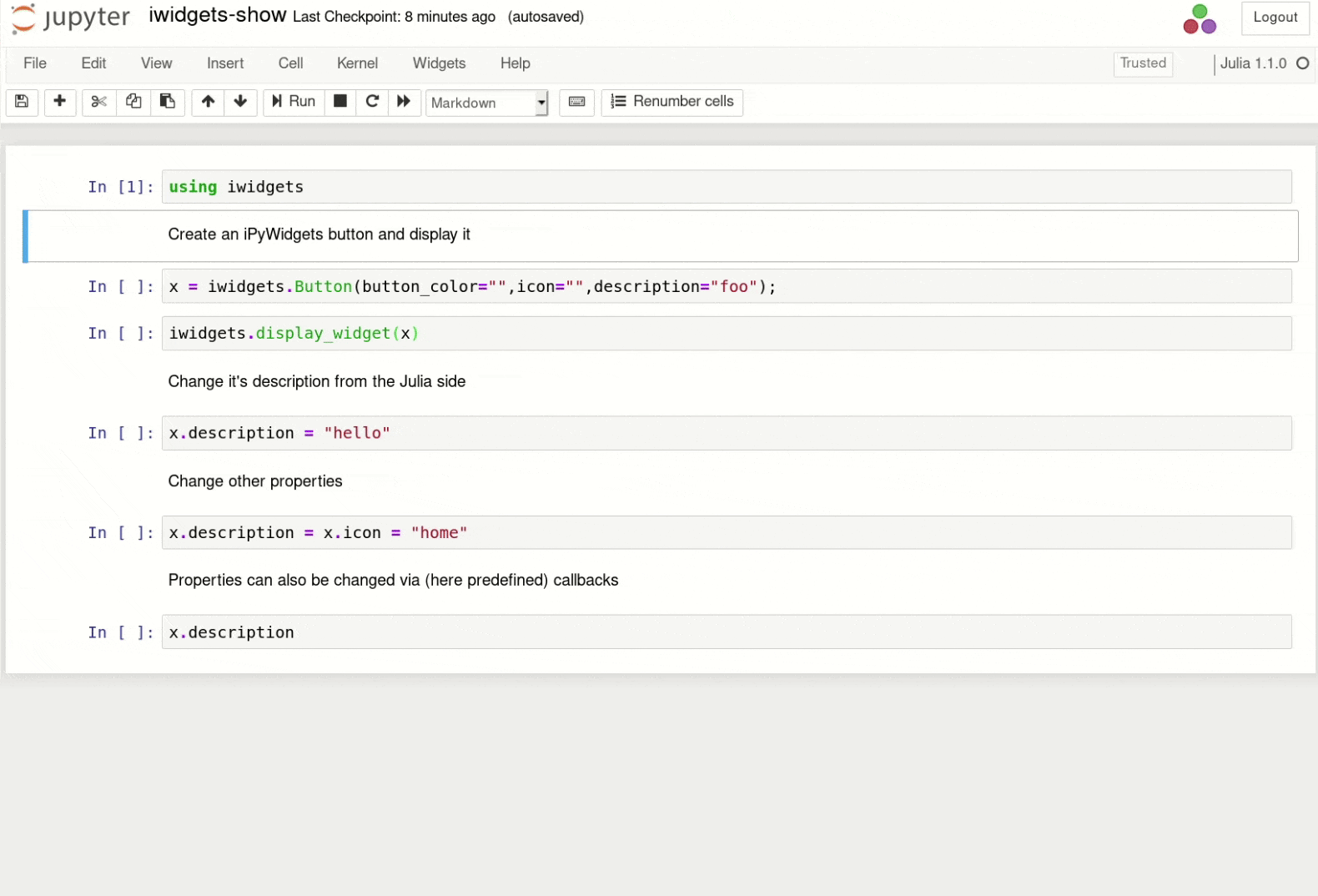Click the last x.description code cell
The height and width of the screenshot is (896, 1318).
[727, 632]
